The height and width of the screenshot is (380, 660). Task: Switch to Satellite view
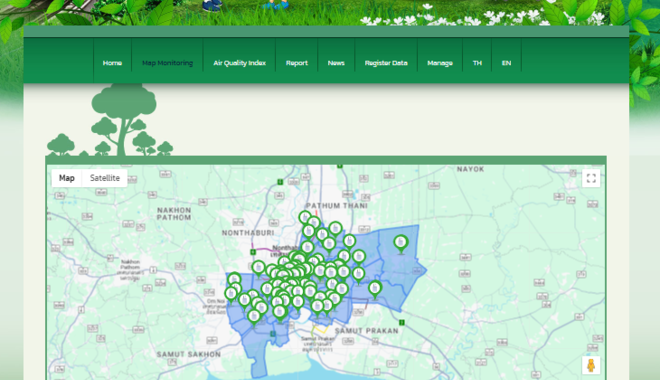tap(105, 178)
